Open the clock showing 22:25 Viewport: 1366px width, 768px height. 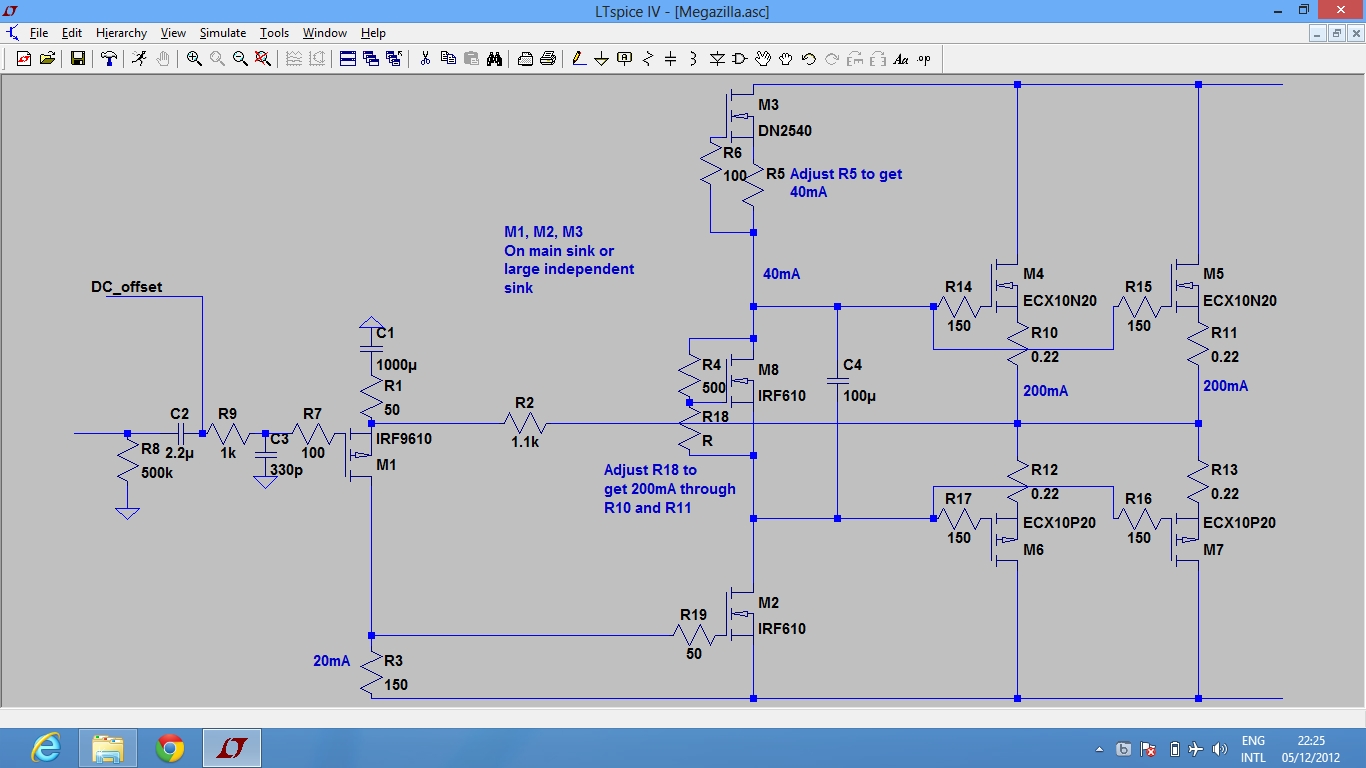1313,741
